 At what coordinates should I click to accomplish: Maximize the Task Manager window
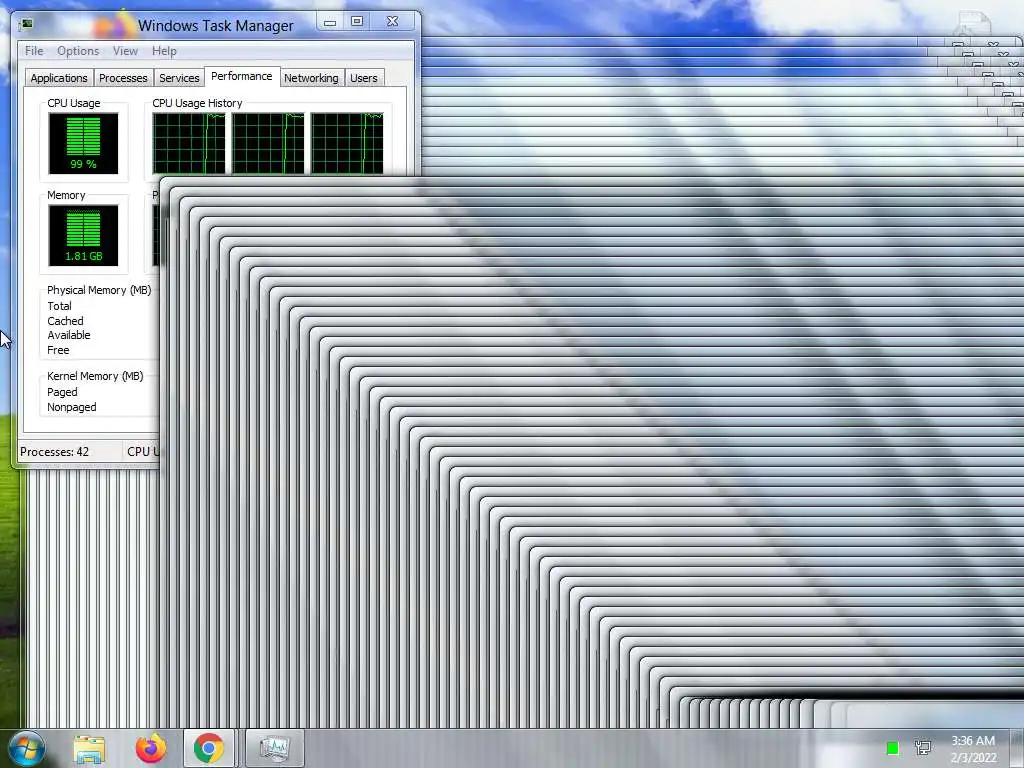[357, 22]
